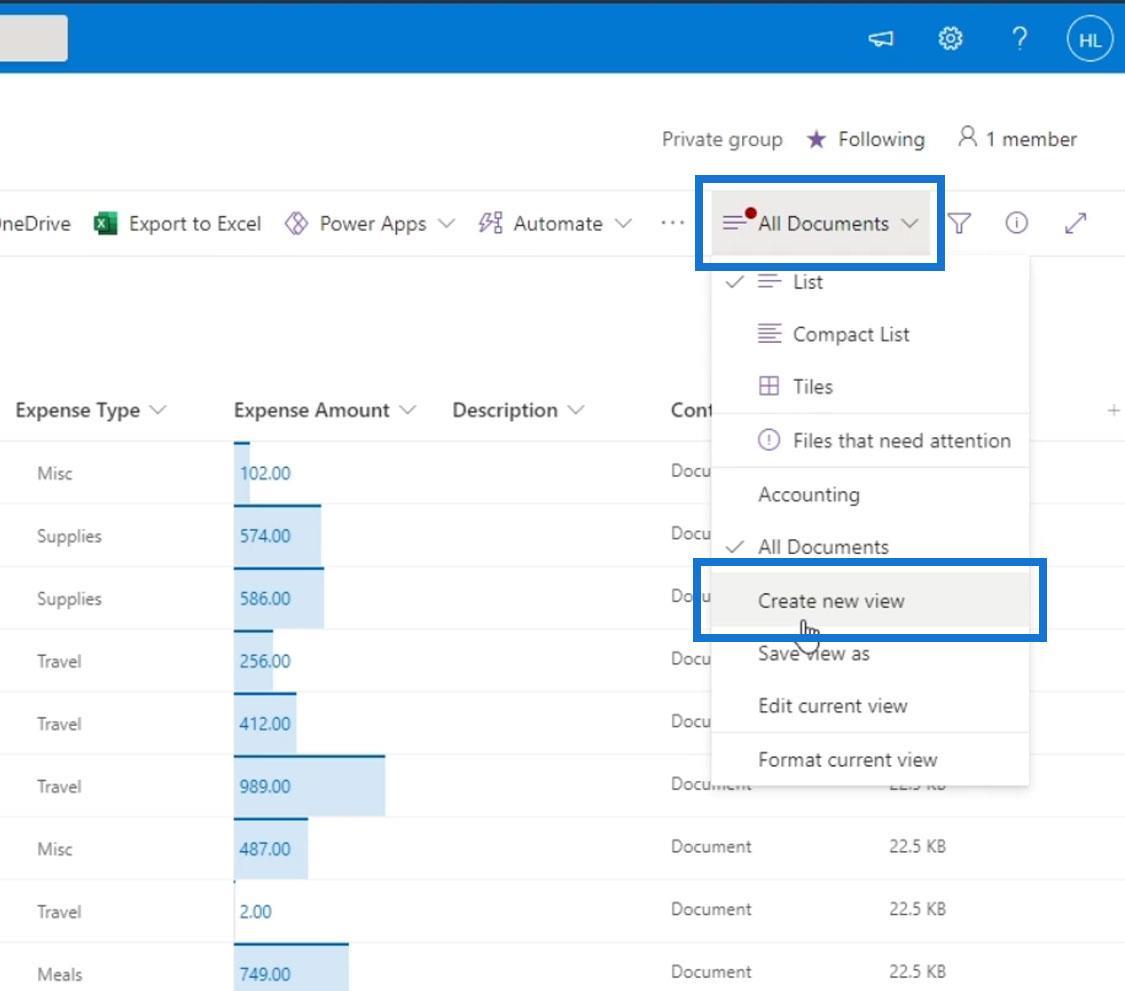Expand the Automate chevron

pyautogui.click(x=623, y=223)
